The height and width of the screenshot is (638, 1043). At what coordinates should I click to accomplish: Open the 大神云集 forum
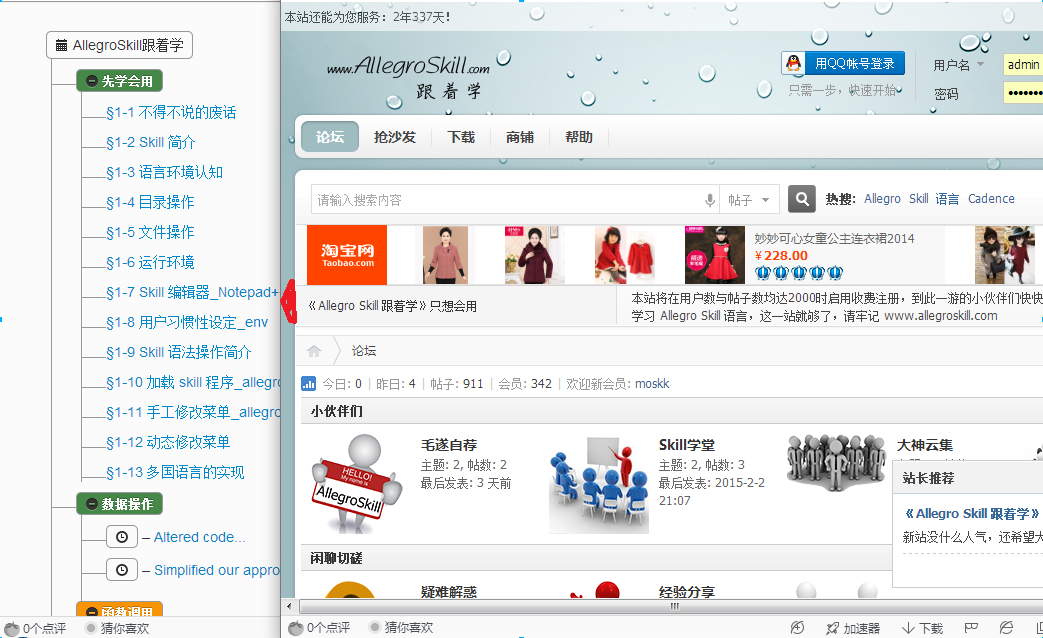[925, 445]
